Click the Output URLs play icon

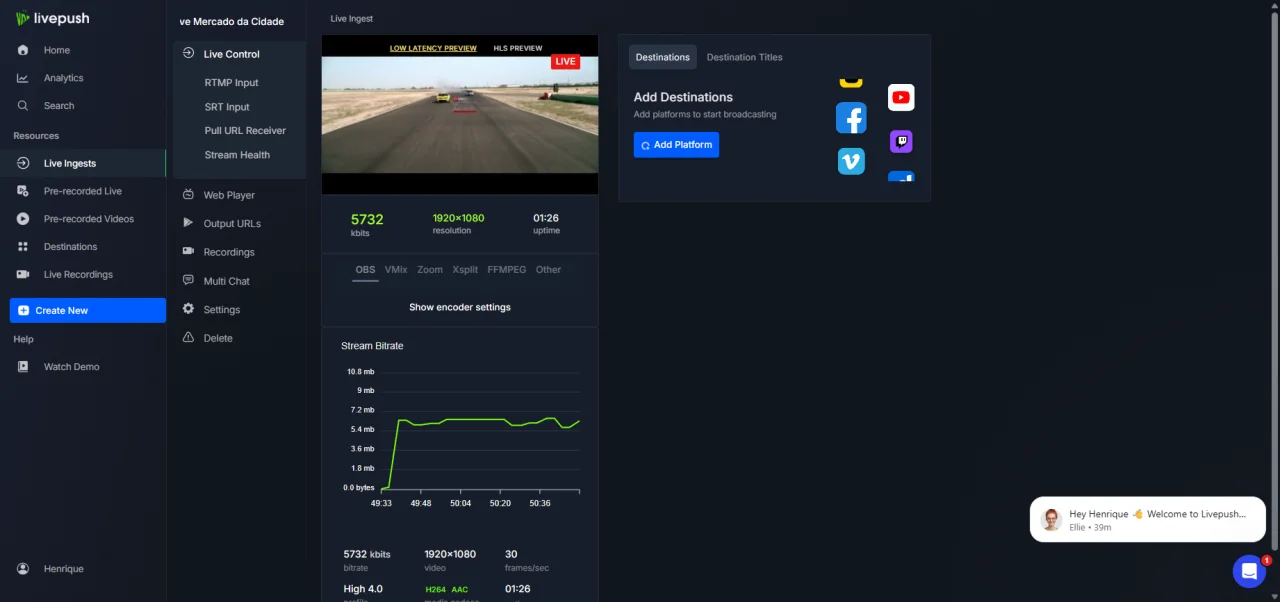click(x=188, y=223)
